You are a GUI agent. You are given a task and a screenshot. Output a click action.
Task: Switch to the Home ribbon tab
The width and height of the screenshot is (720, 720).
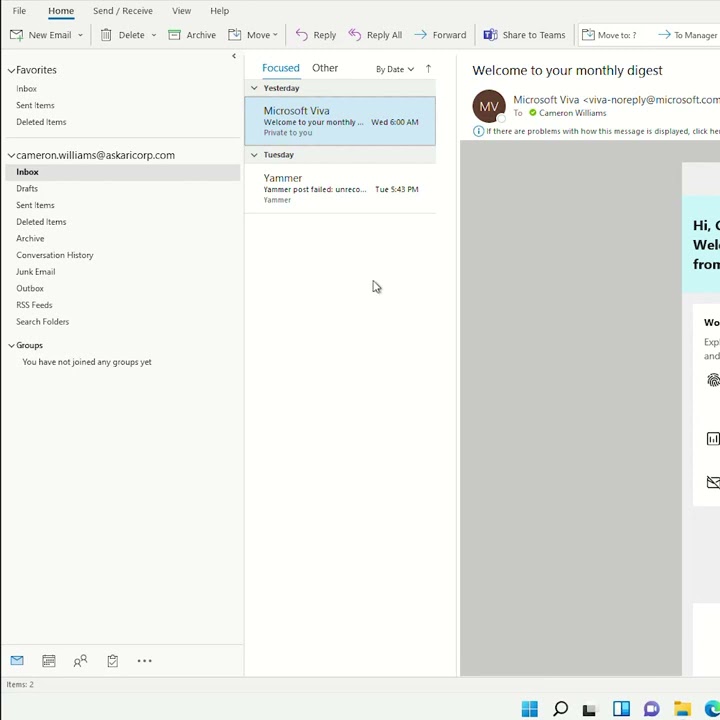coord(61,11)
